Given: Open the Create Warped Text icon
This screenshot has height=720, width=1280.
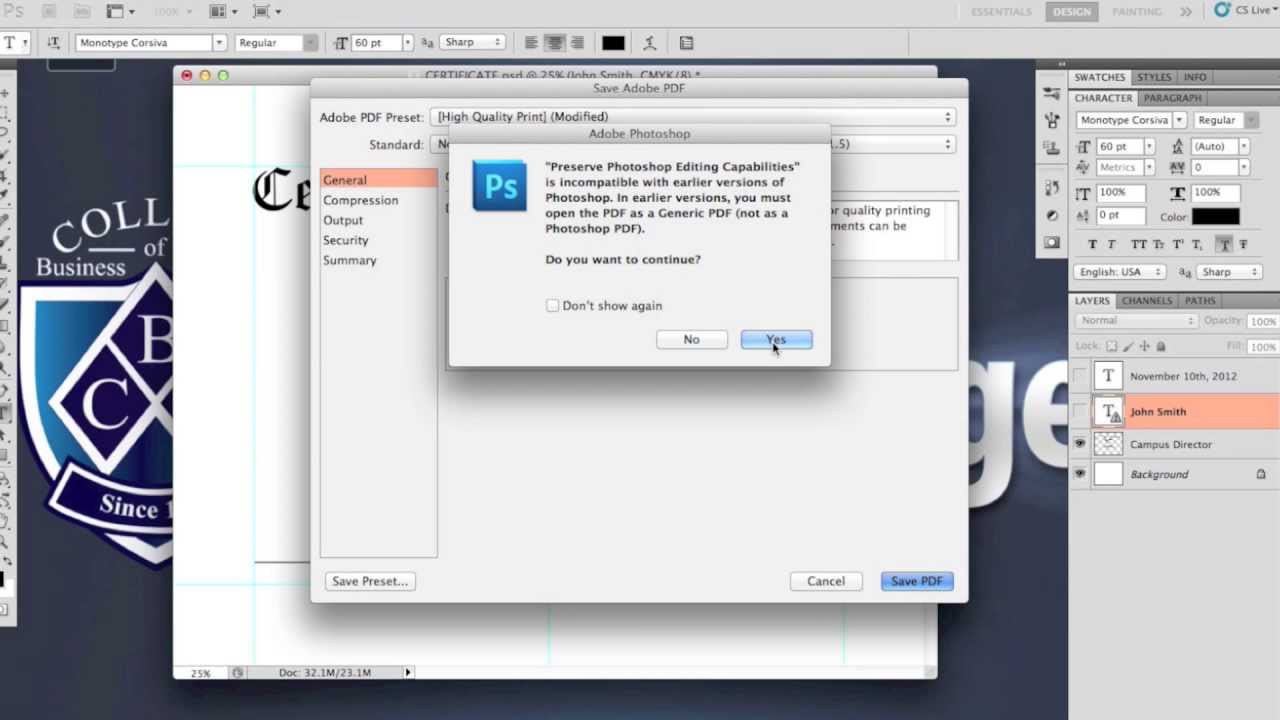Looking at the screenshot, I should [650, 43].
